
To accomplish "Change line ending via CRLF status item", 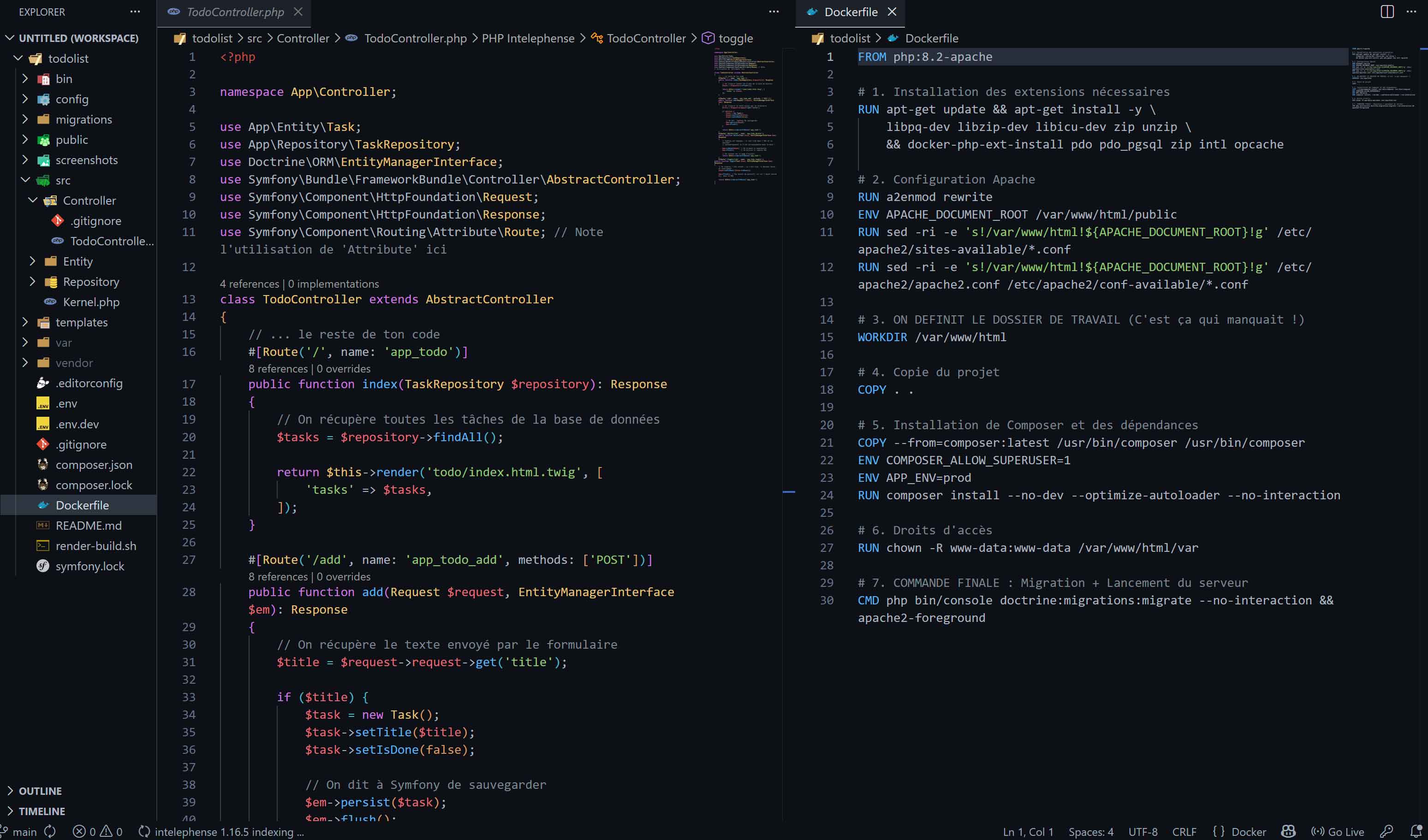I will click(x=1184, y=832).
